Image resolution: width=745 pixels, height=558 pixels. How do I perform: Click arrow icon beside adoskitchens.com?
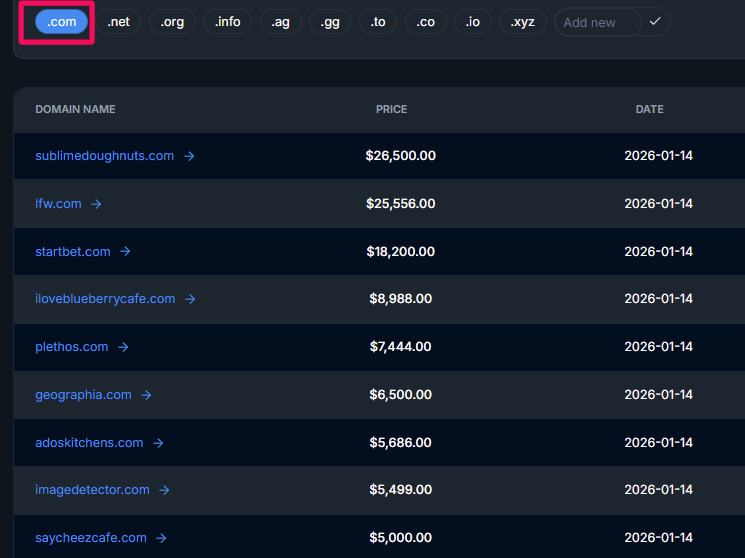point(158,443)
